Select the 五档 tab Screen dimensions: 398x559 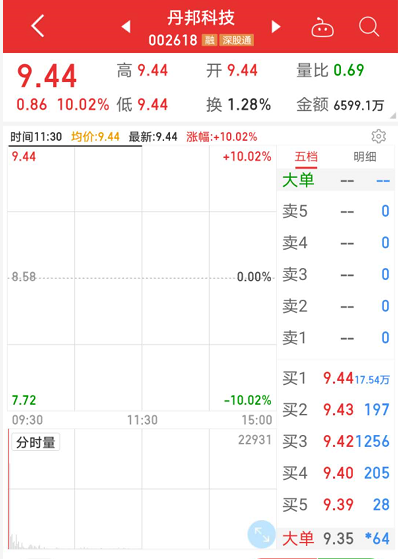(306, 157)
